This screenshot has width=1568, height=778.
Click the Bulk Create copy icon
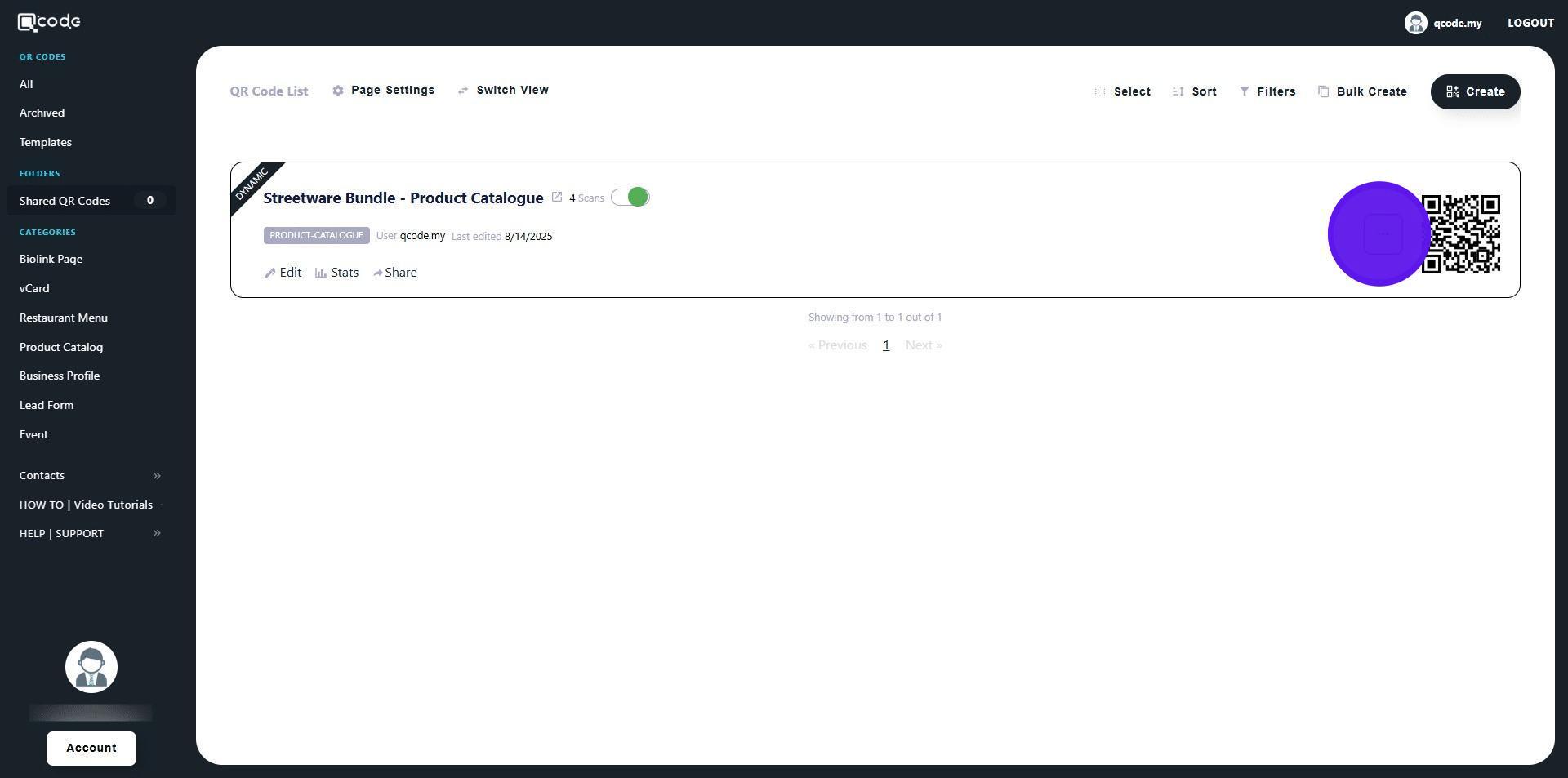coord(1324,91)
